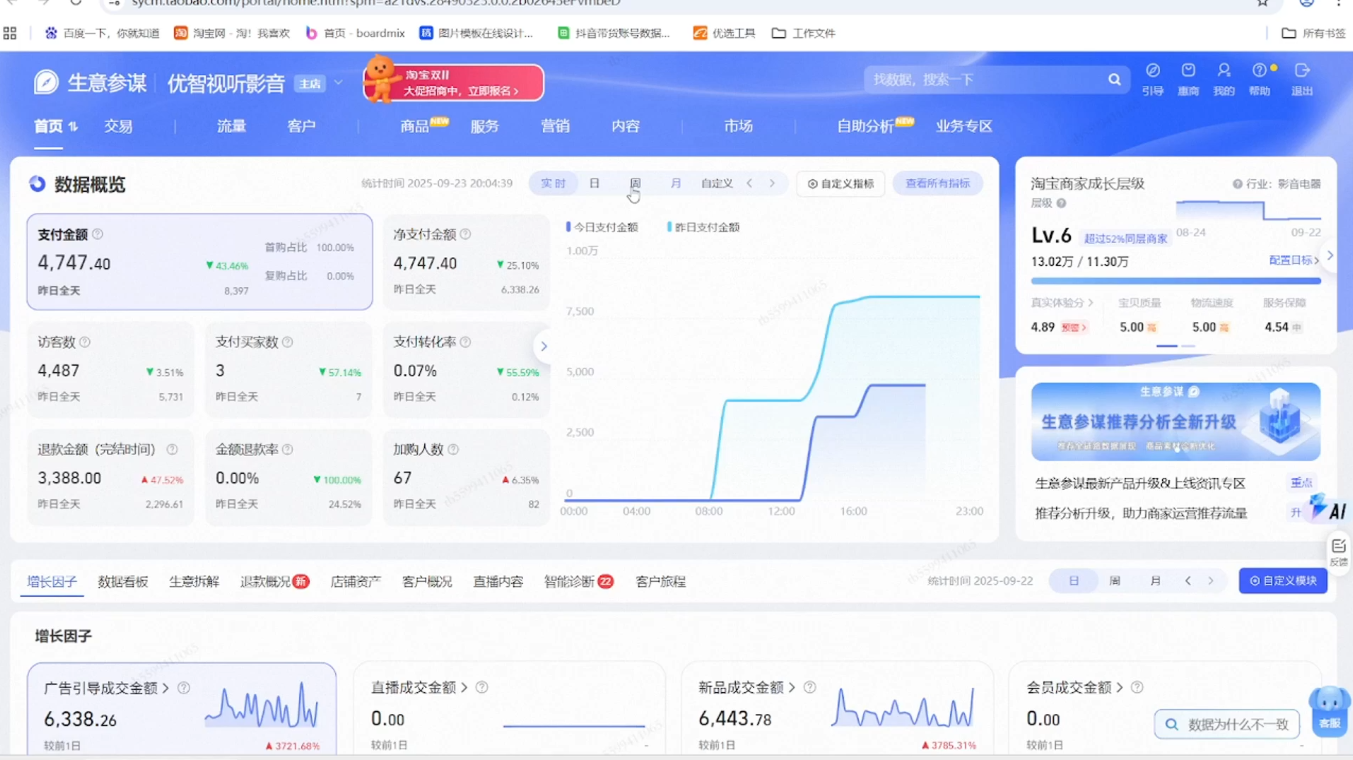Open 我的 profile icon
This screenshot has height=760, width=1353.
(x=1223, y=71)
